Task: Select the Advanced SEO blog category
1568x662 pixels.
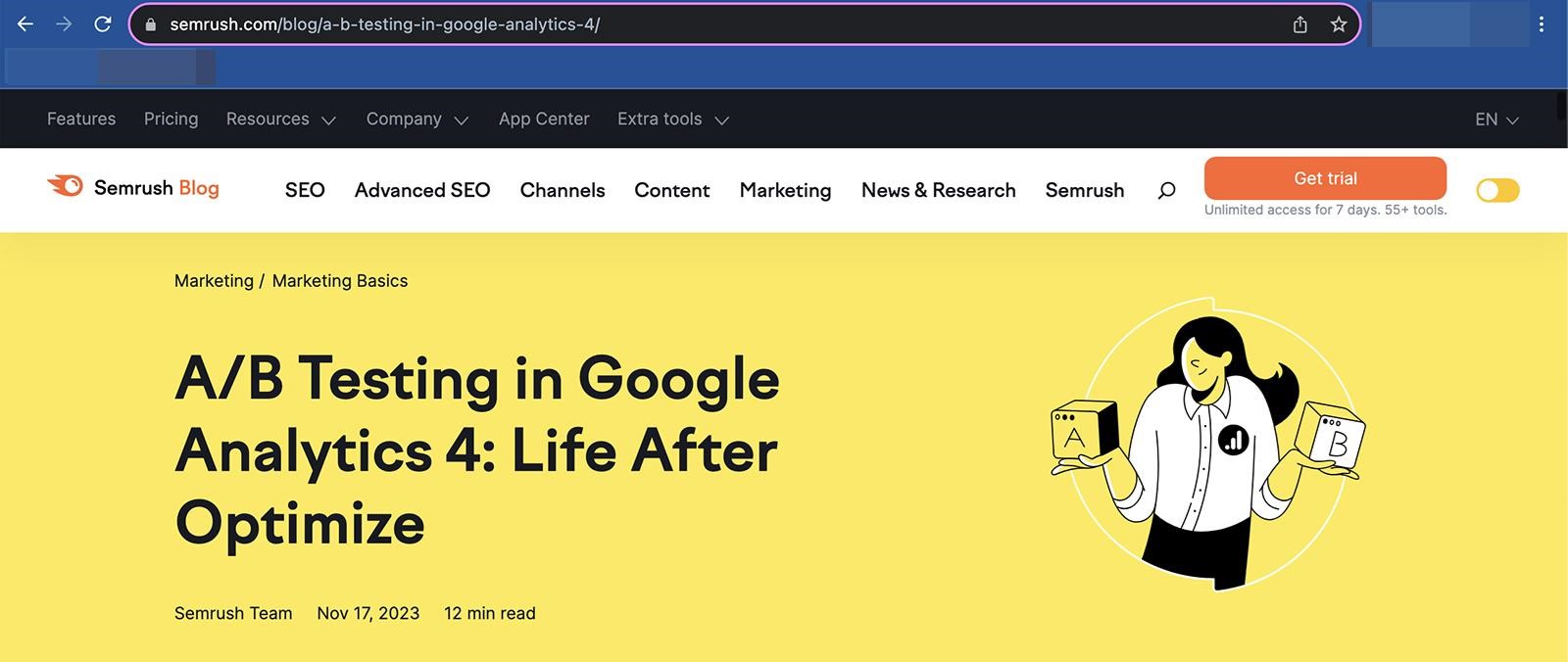Action: tap(422, 190)
